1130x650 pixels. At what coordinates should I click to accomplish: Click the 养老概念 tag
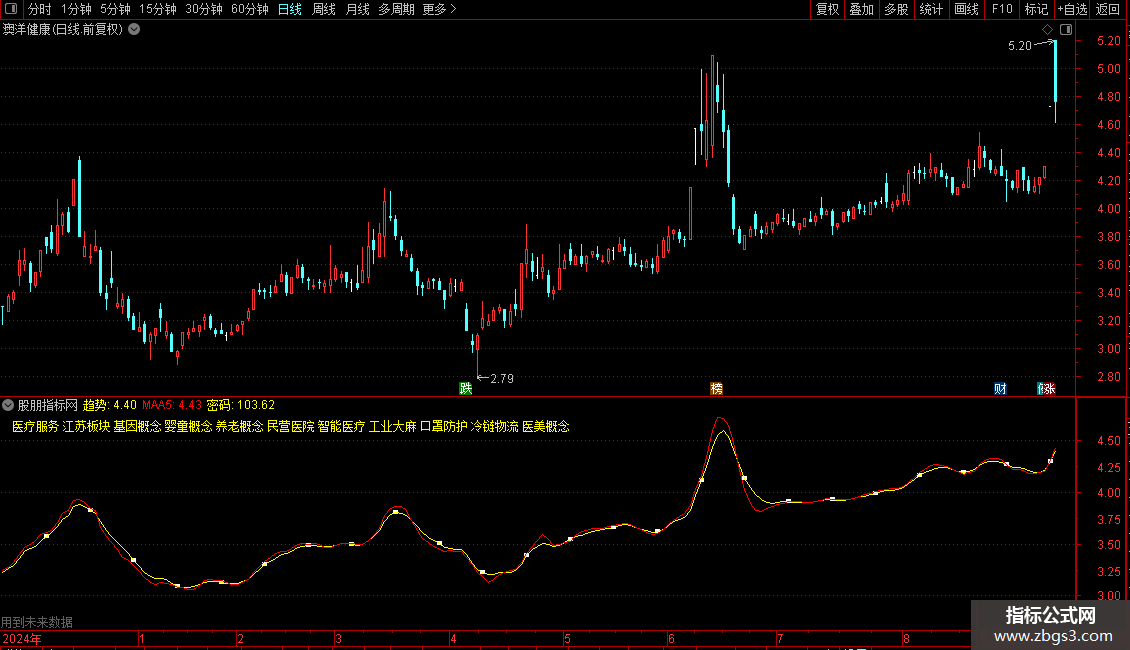(x=239, y=427)
